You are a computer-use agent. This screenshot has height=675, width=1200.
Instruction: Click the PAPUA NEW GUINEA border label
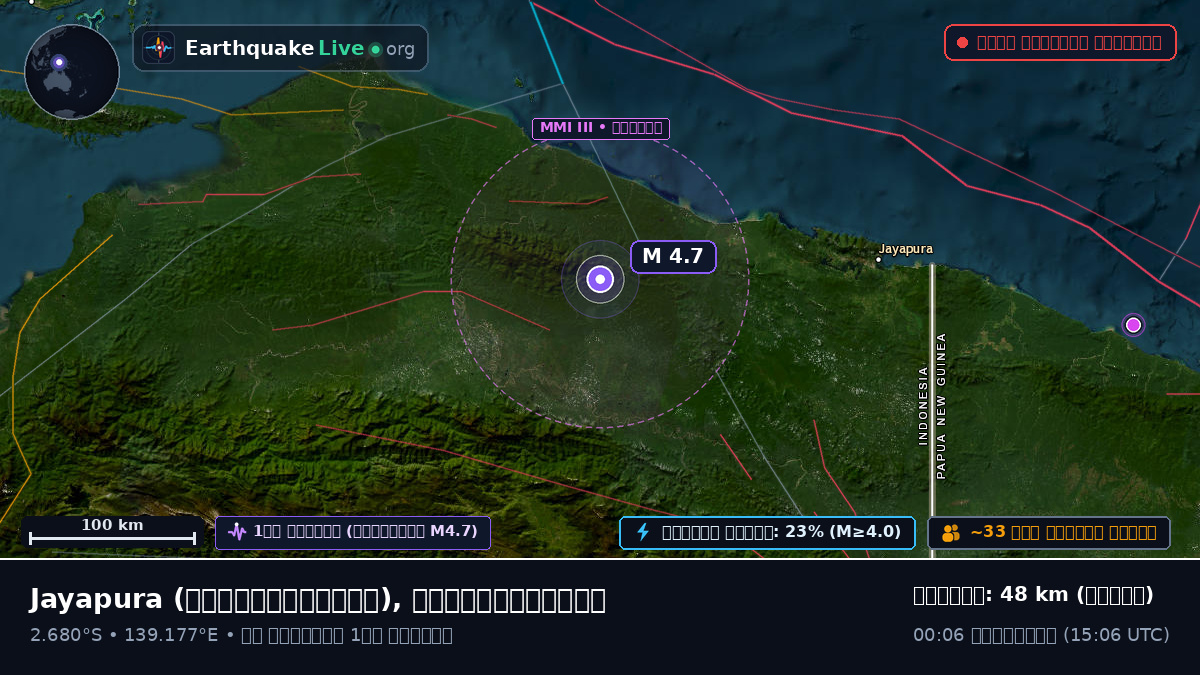pyautogui.click(x=941, y=406)
